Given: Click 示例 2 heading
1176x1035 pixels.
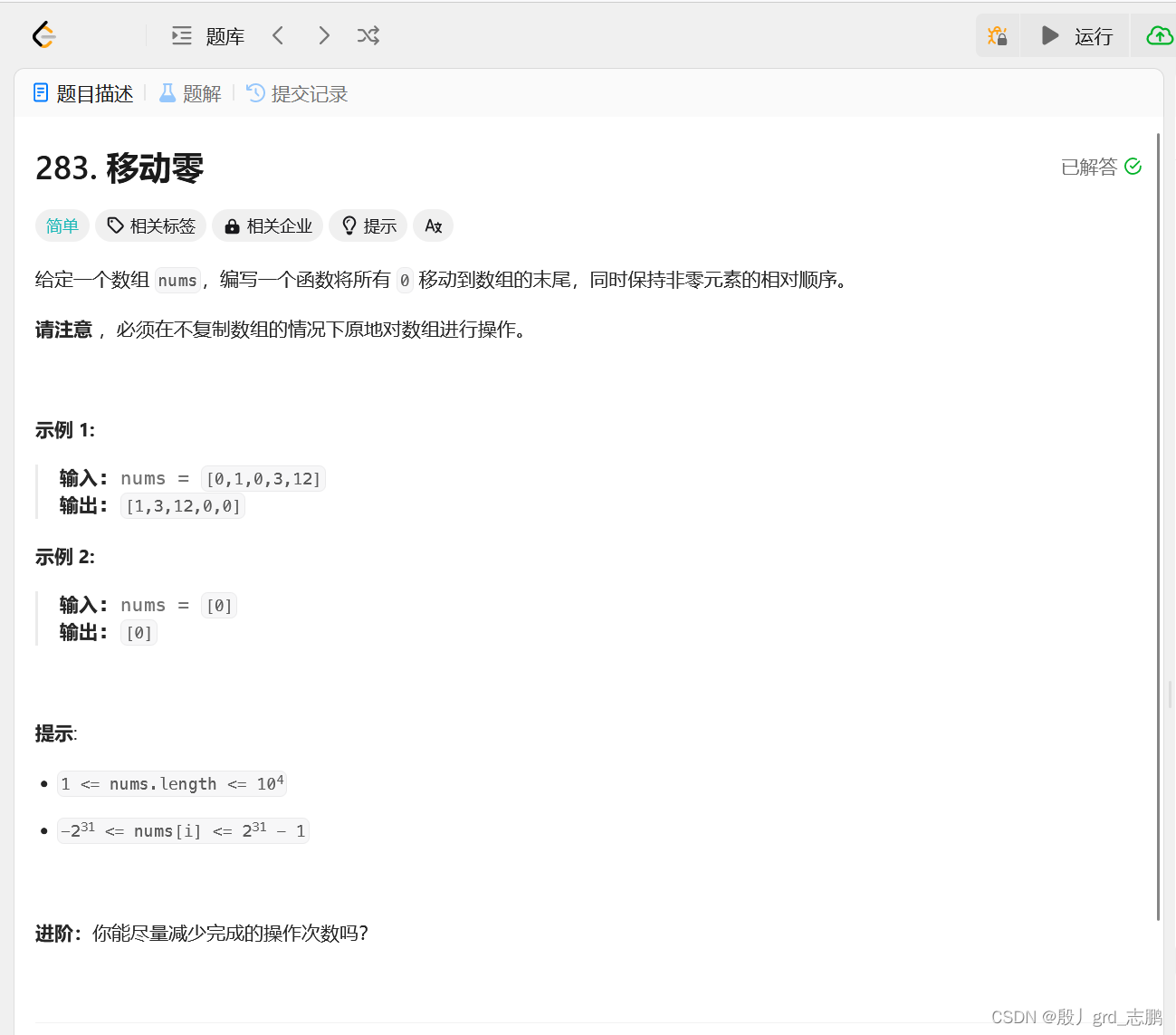Looking at the screenshot, I should click(x=65, y=557).
